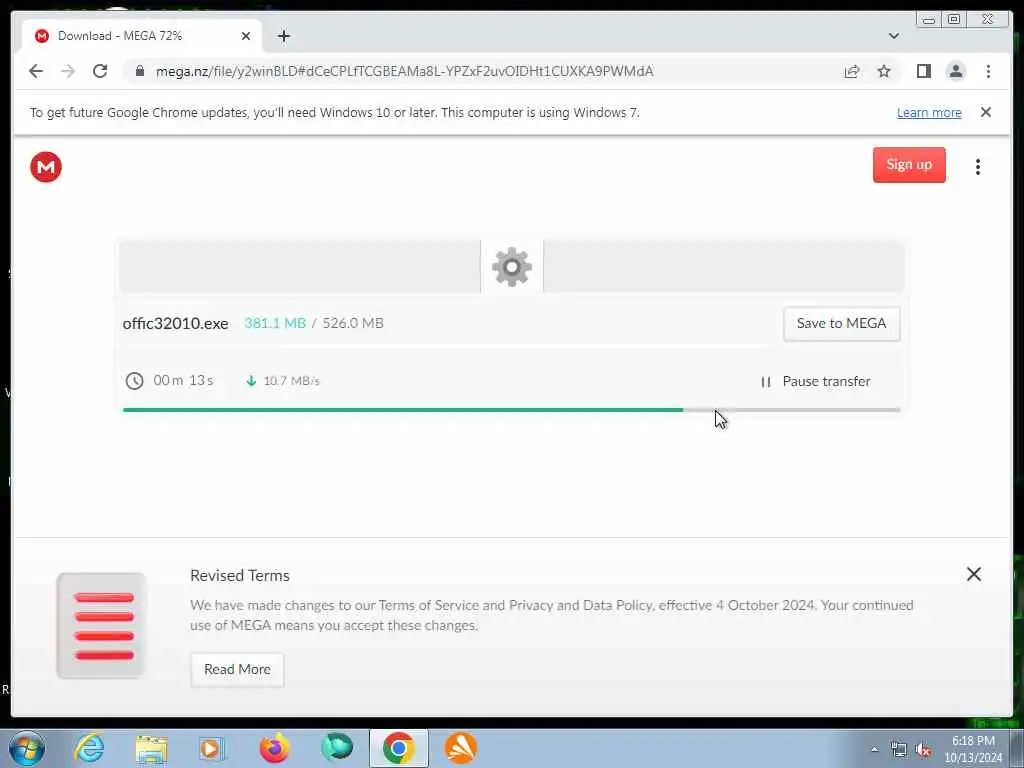Share this page using the share icon

point(852,71)
